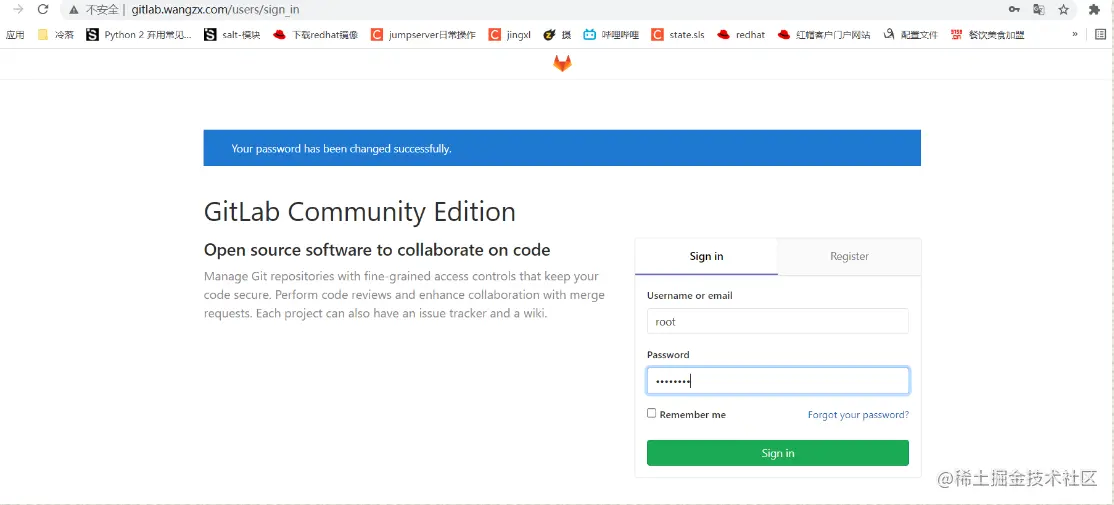
Task: Switch to the Register tab
Action: coord(849,256)
